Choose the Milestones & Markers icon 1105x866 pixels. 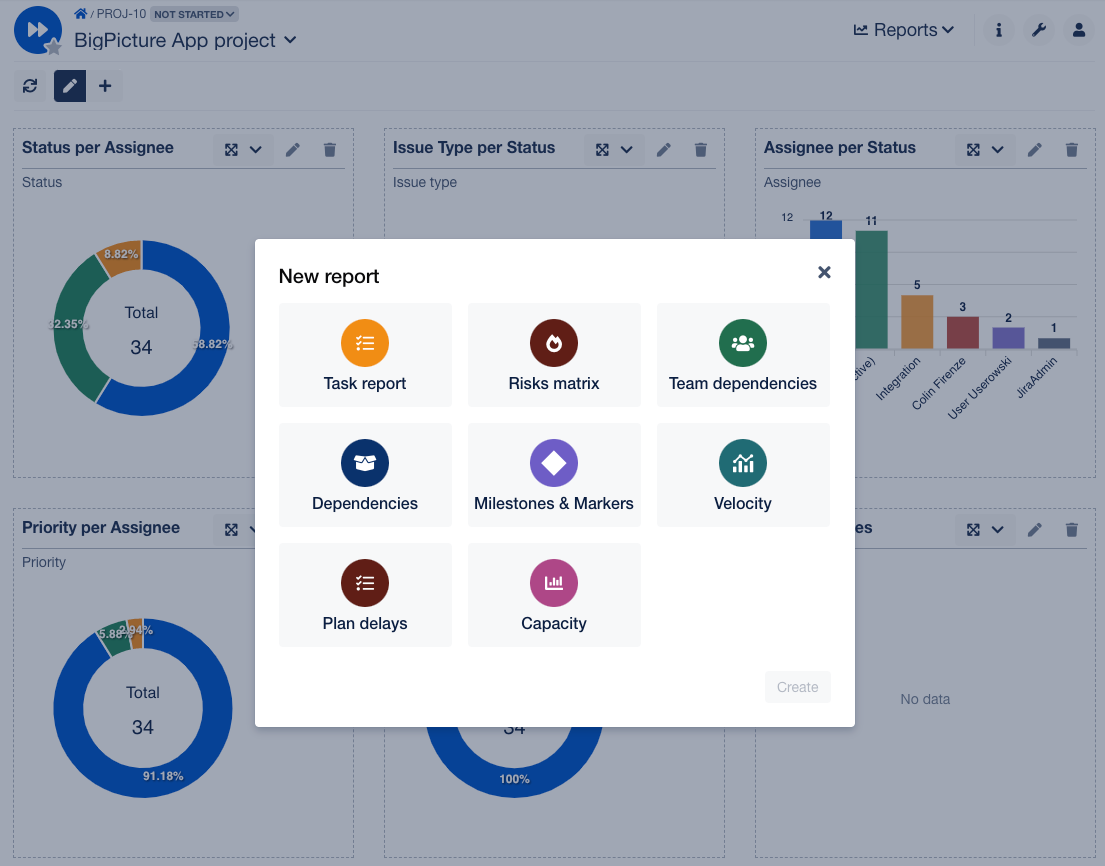click(x=554, y=463)
